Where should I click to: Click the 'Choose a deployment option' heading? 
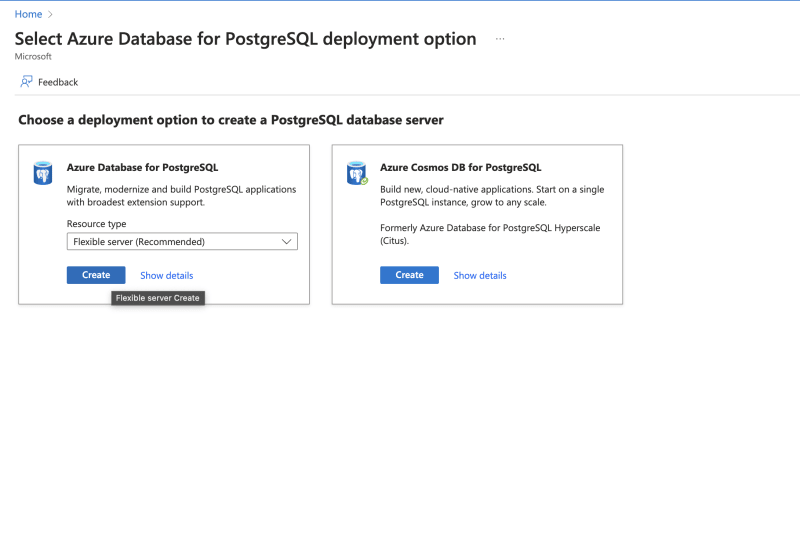(231, 120)
